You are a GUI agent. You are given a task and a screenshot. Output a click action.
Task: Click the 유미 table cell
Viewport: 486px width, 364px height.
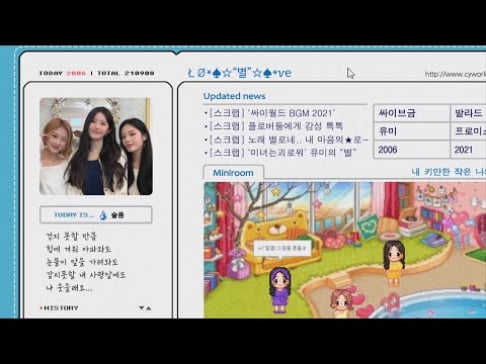pos(412,131)
